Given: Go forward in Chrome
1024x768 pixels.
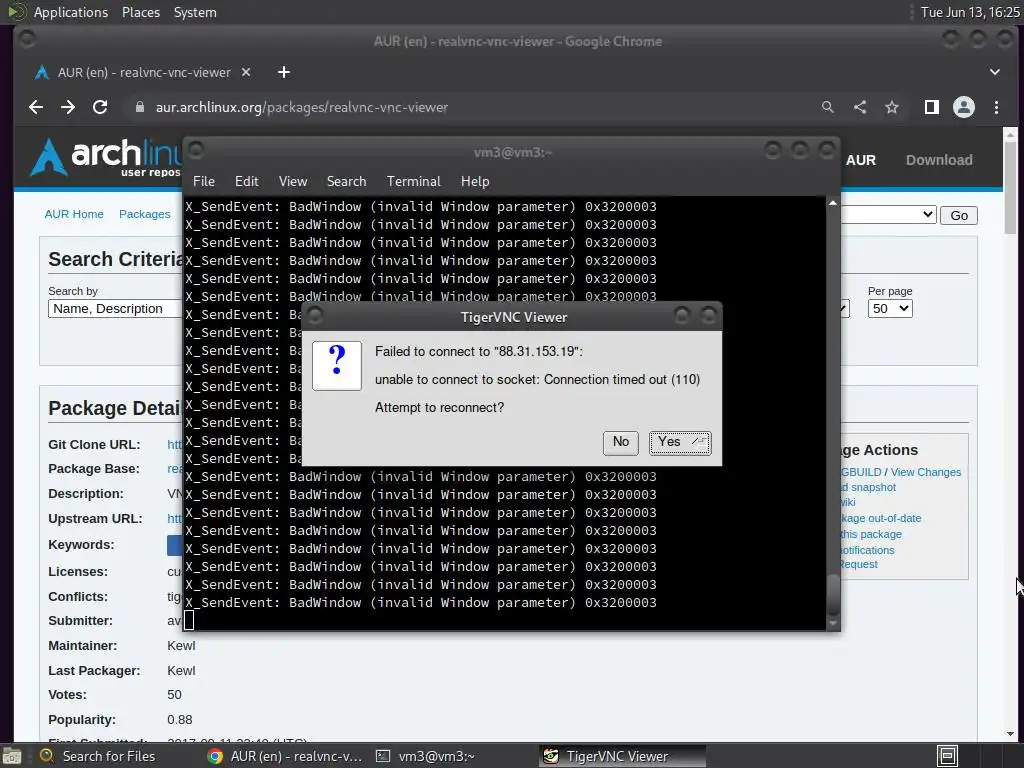Looking at the screenshot, I should (68, 107).
